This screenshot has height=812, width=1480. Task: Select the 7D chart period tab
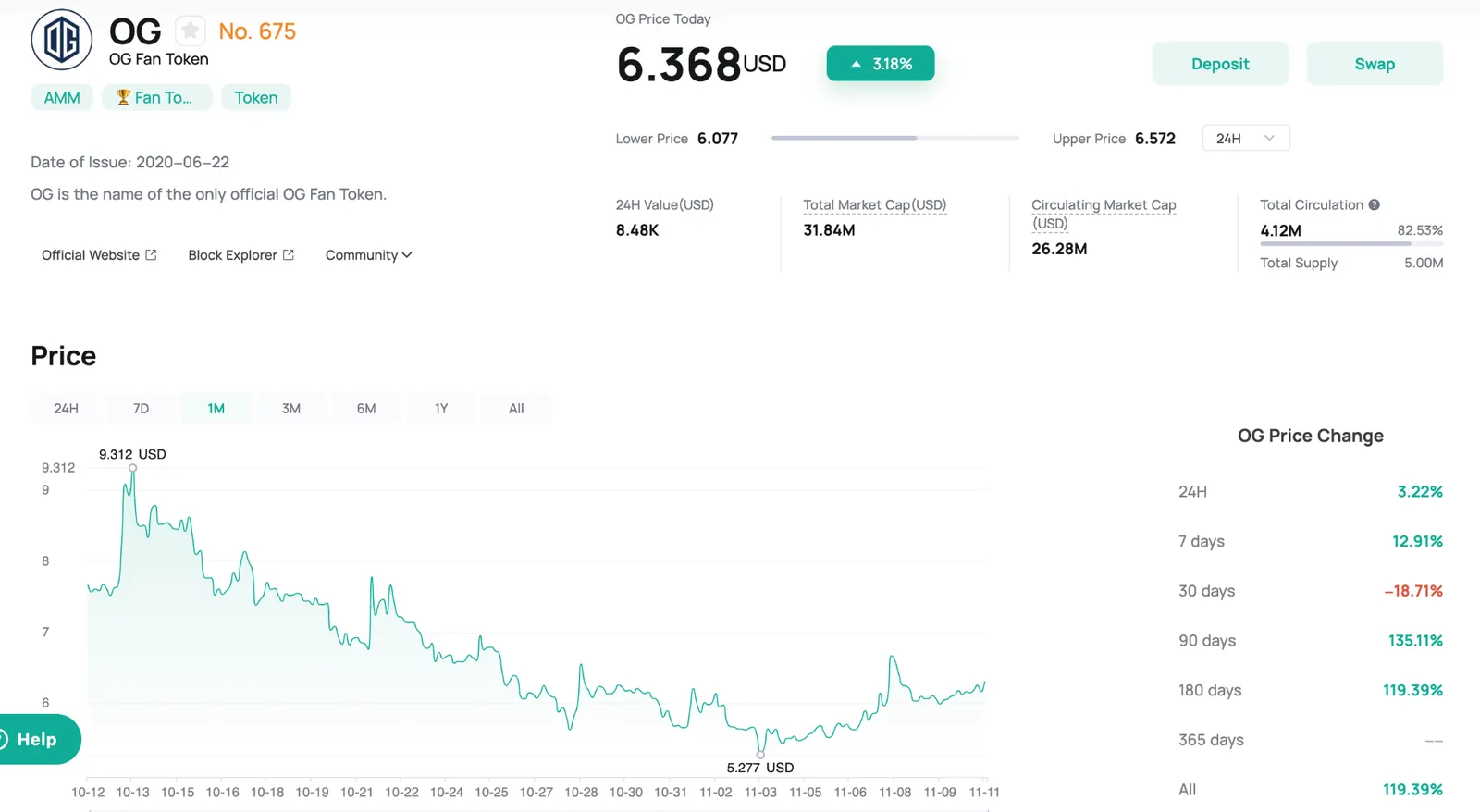pos(141,409)
